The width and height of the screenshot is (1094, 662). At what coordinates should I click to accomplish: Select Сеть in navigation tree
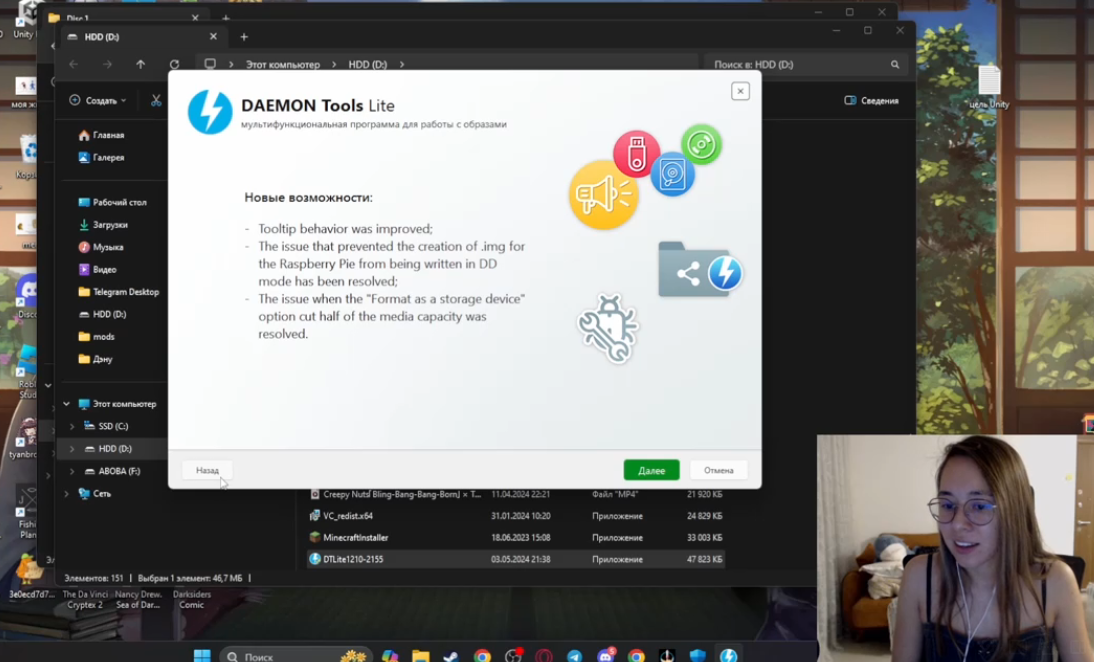pos(94,493)
